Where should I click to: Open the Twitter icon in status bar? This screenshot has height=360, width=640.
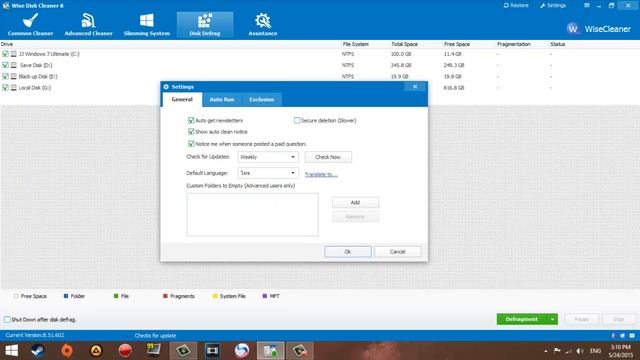pos(622,336)
